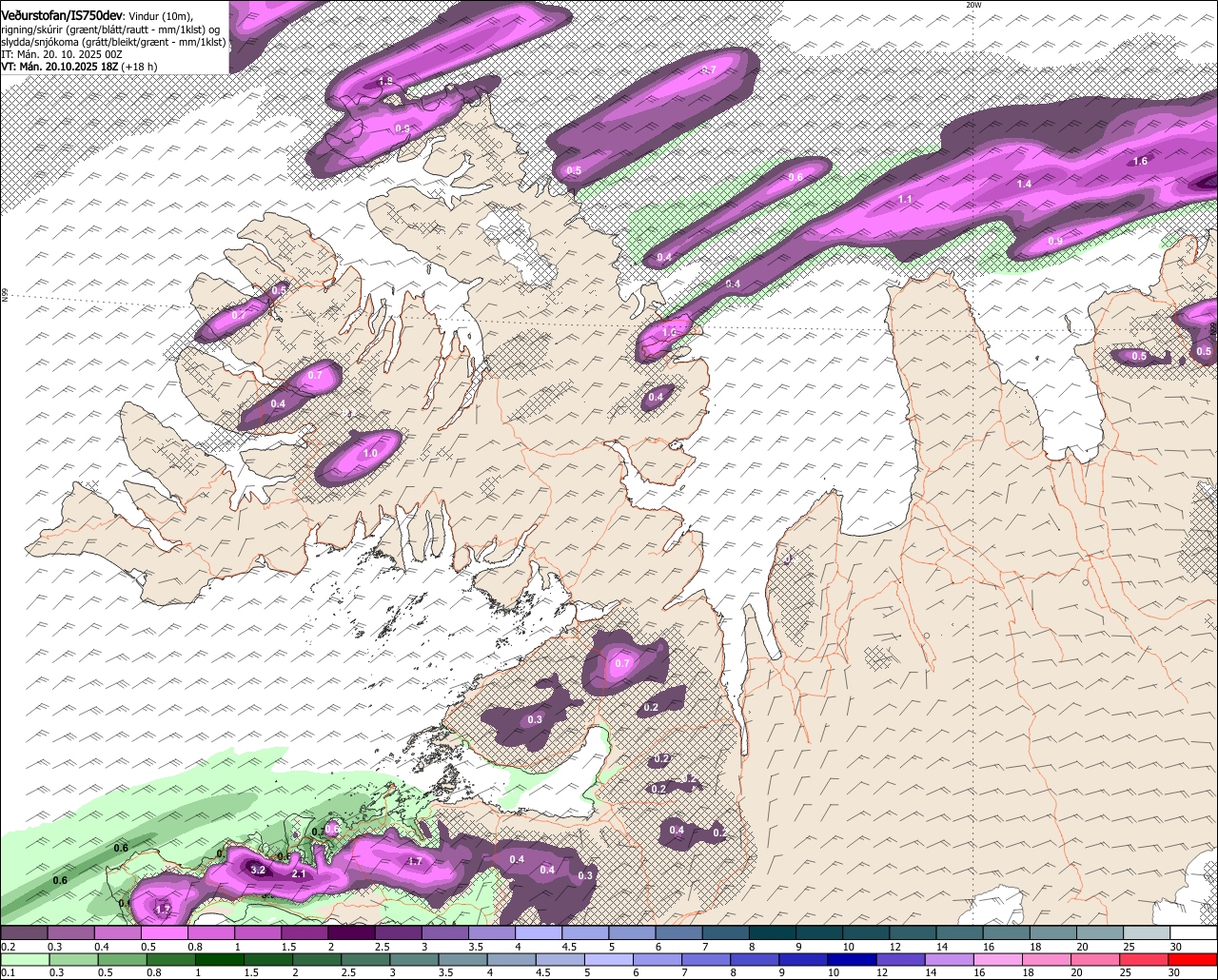Click the 'IT: Mán. 20. 10. 2025 00Z' line

coord(62,54)
